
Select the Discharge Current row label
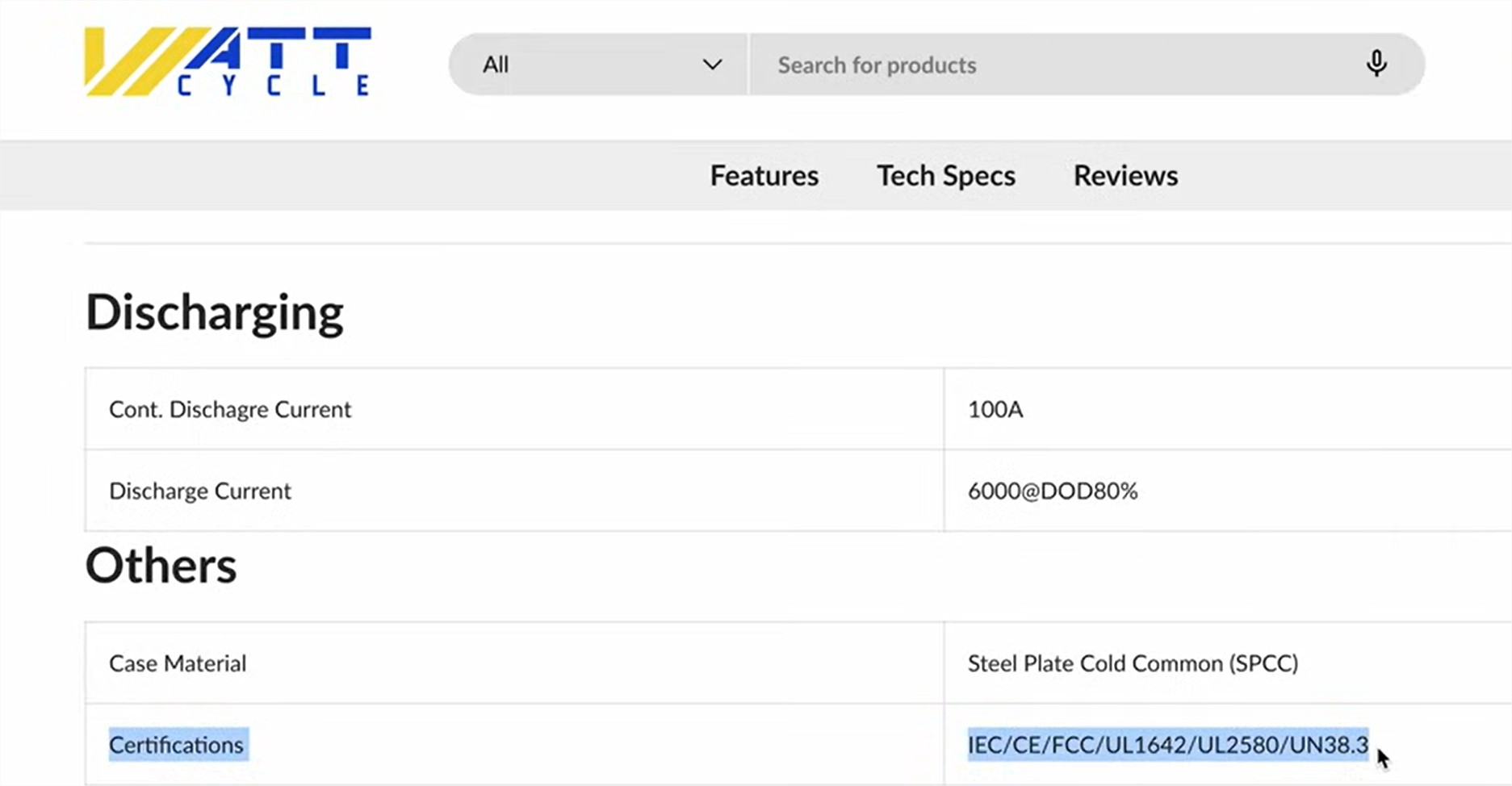pos(199,491)
